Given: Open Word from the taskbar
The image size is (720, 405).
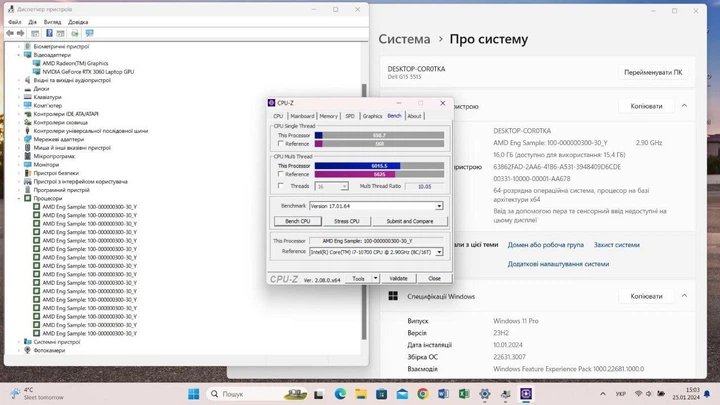Looking at the screenshot, I should click(443, 394).
